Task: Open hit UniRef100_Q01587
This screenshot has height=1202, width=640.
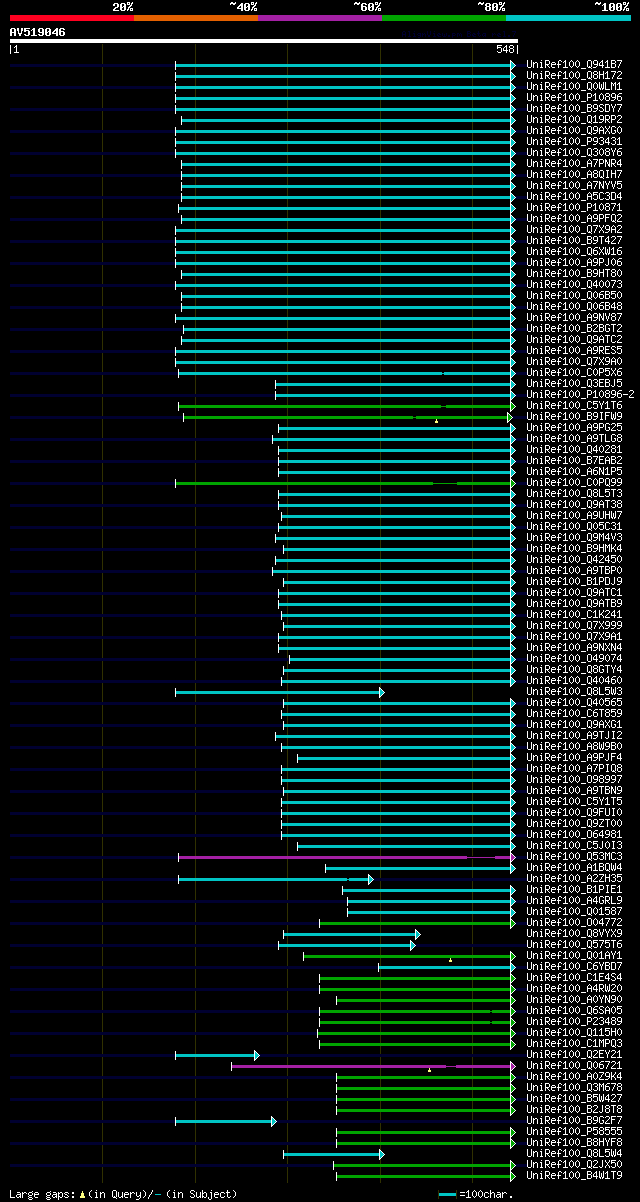Action: pyautogui.click(x=574, y=911)
